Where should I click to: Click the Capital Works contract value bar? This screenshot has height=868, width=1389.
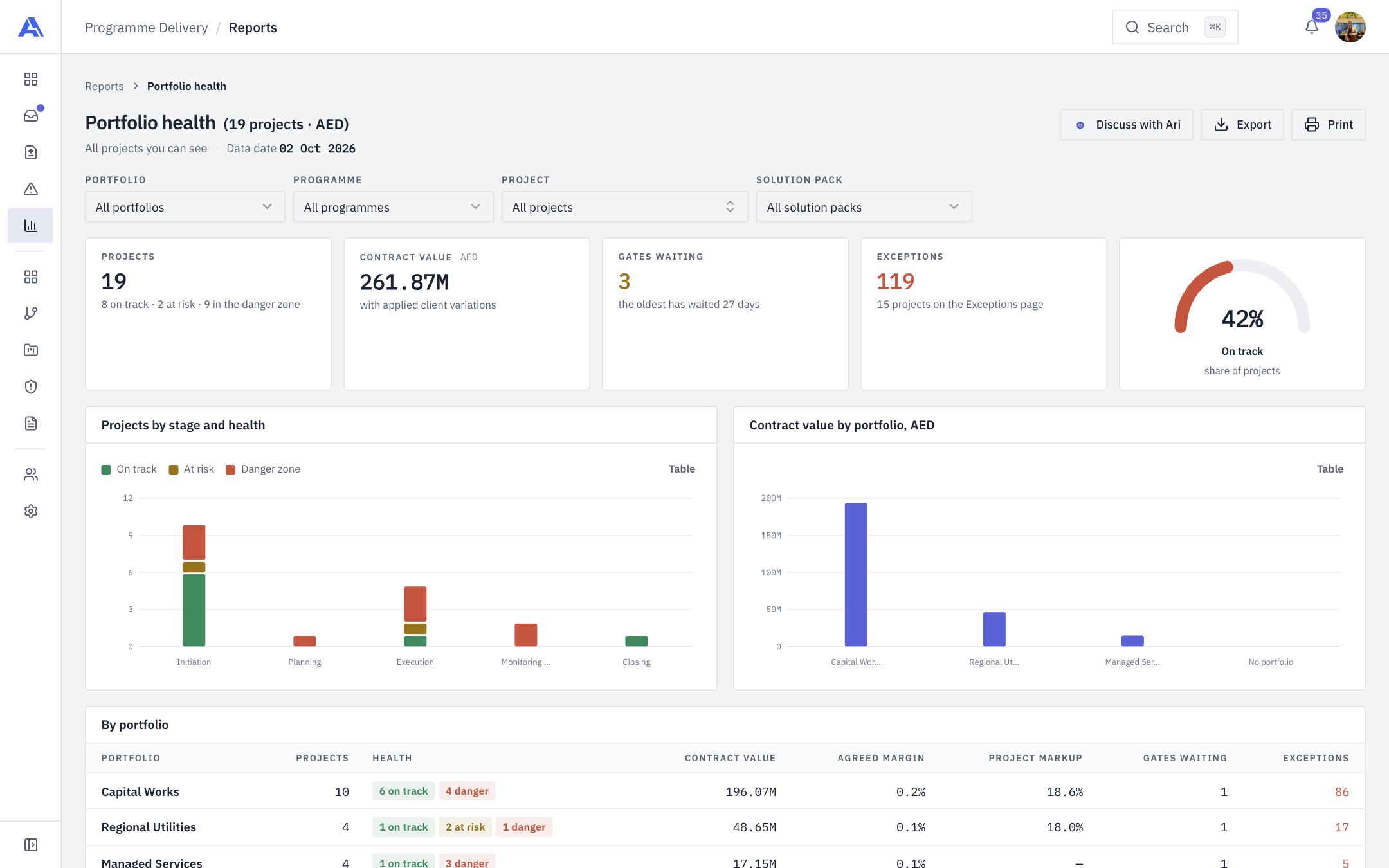click(x=856, y=574)
